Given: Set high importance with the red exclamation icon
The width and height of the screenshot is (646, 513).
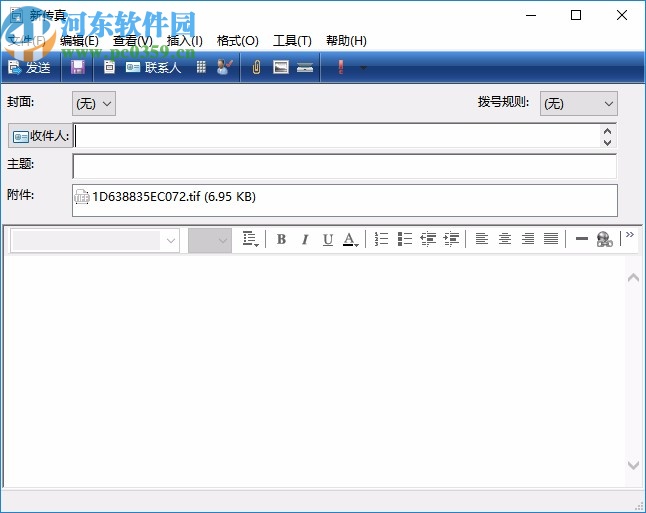Looking at the screenshot, I should point(341,67).
